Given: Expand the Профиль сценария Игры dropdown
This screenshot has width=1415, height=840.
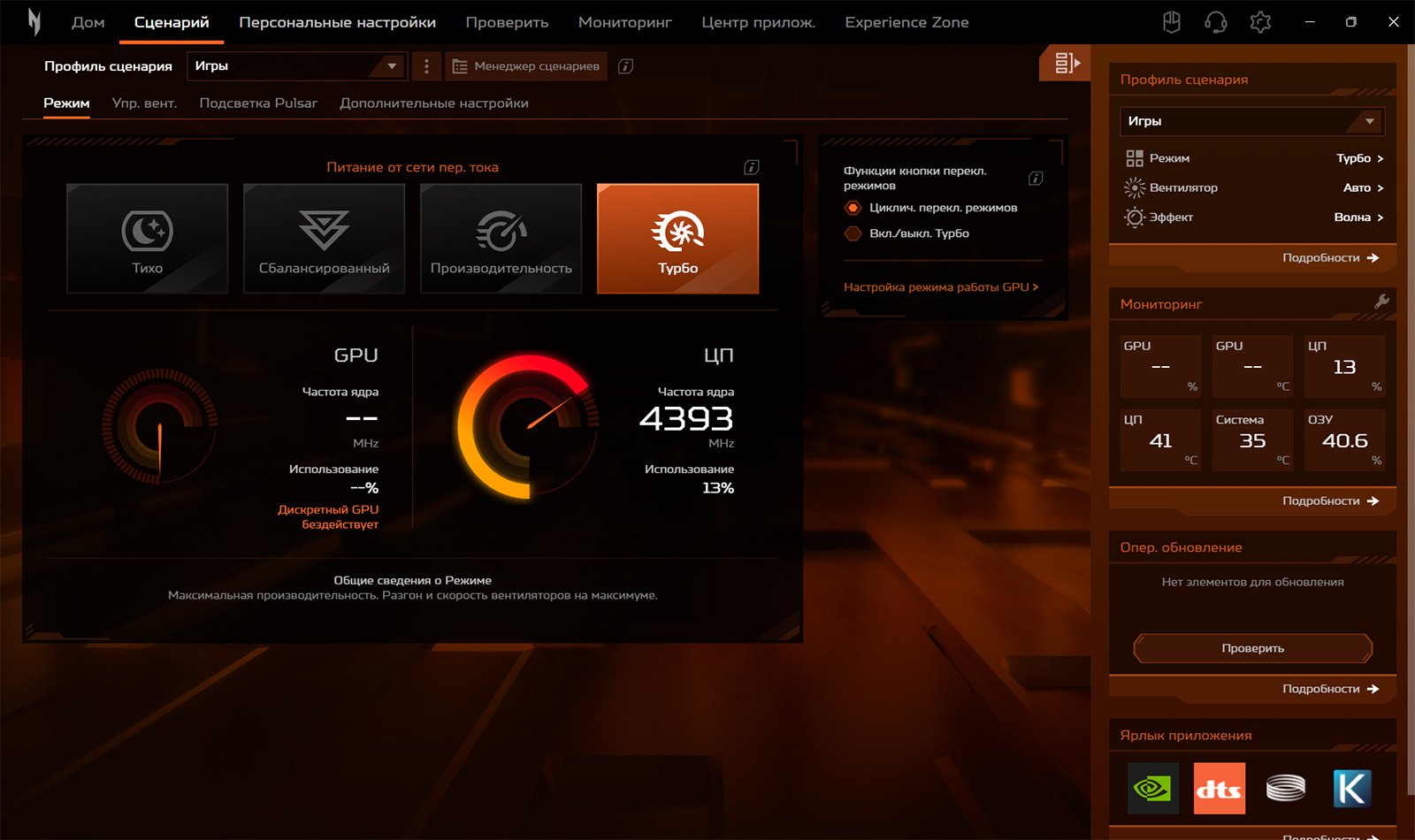Looking at the screenshot, I should point(296,66).
